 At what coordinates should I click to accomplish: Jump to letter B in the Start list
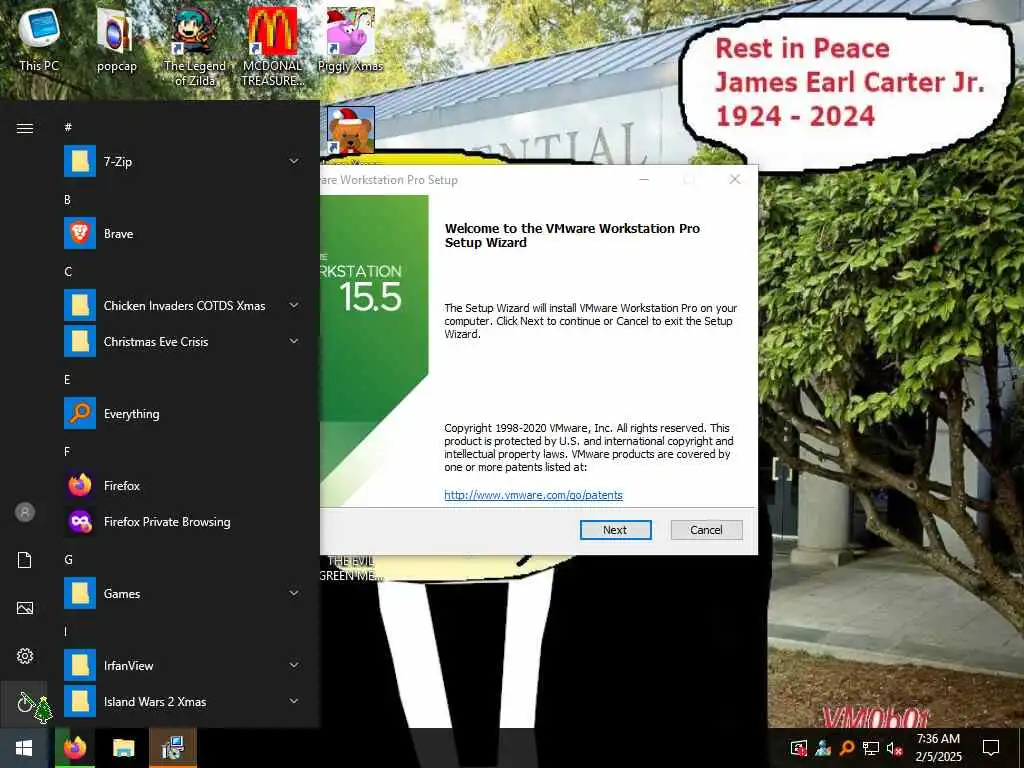pyautogui.click(x=67, y=200)
